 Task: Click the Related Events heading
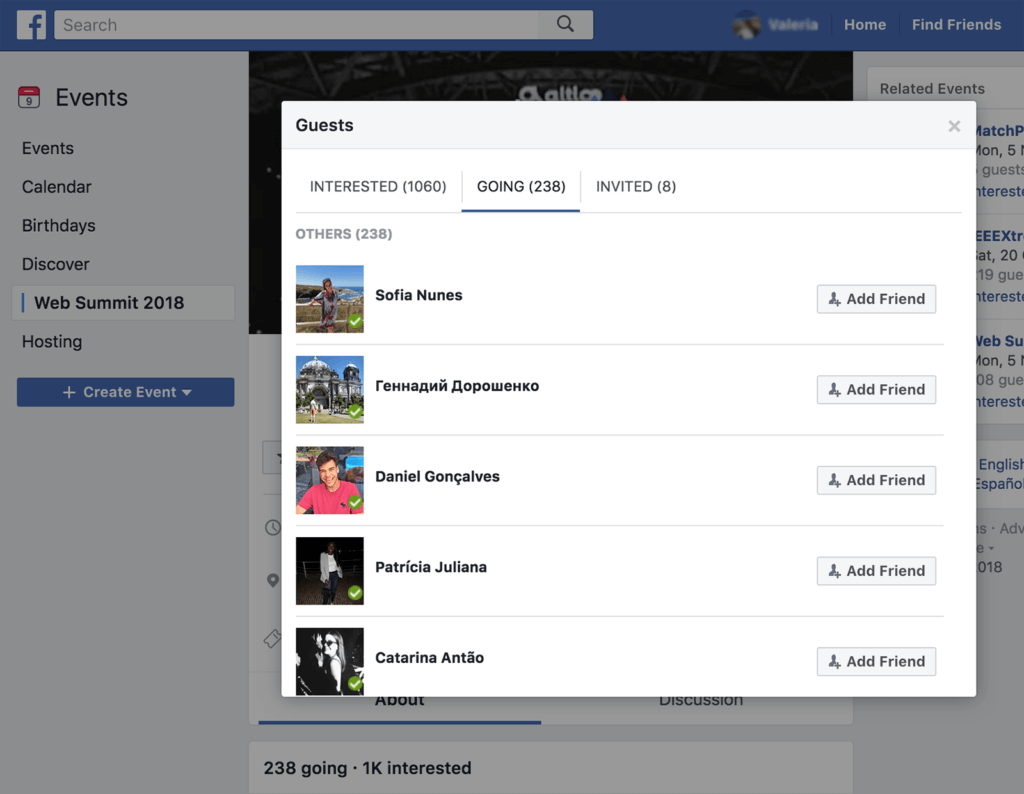pyautogui.click(x=932, y=89)
